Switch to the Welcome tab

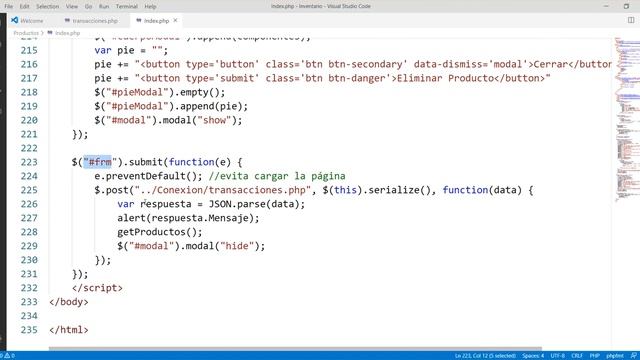(28, 20)
